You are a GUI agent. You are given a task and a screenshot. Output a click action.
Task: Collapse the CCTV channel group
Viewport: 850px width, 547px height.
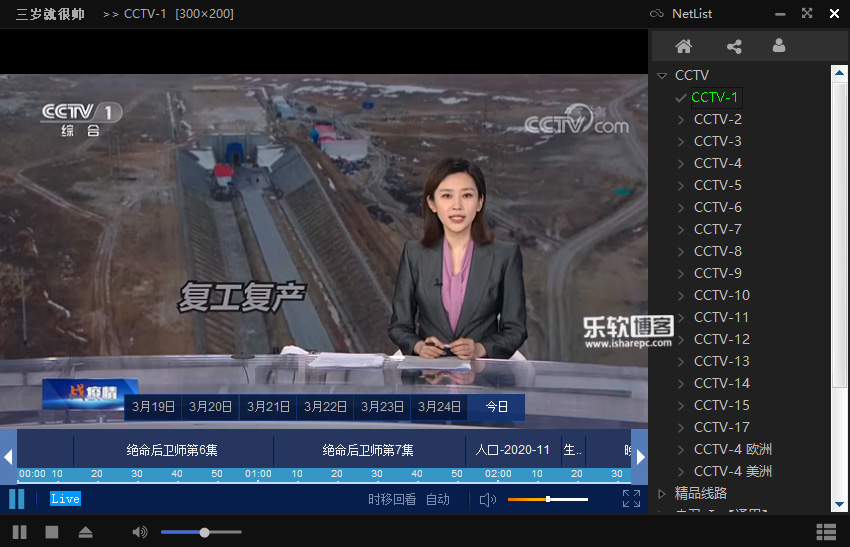coord(662,75)
